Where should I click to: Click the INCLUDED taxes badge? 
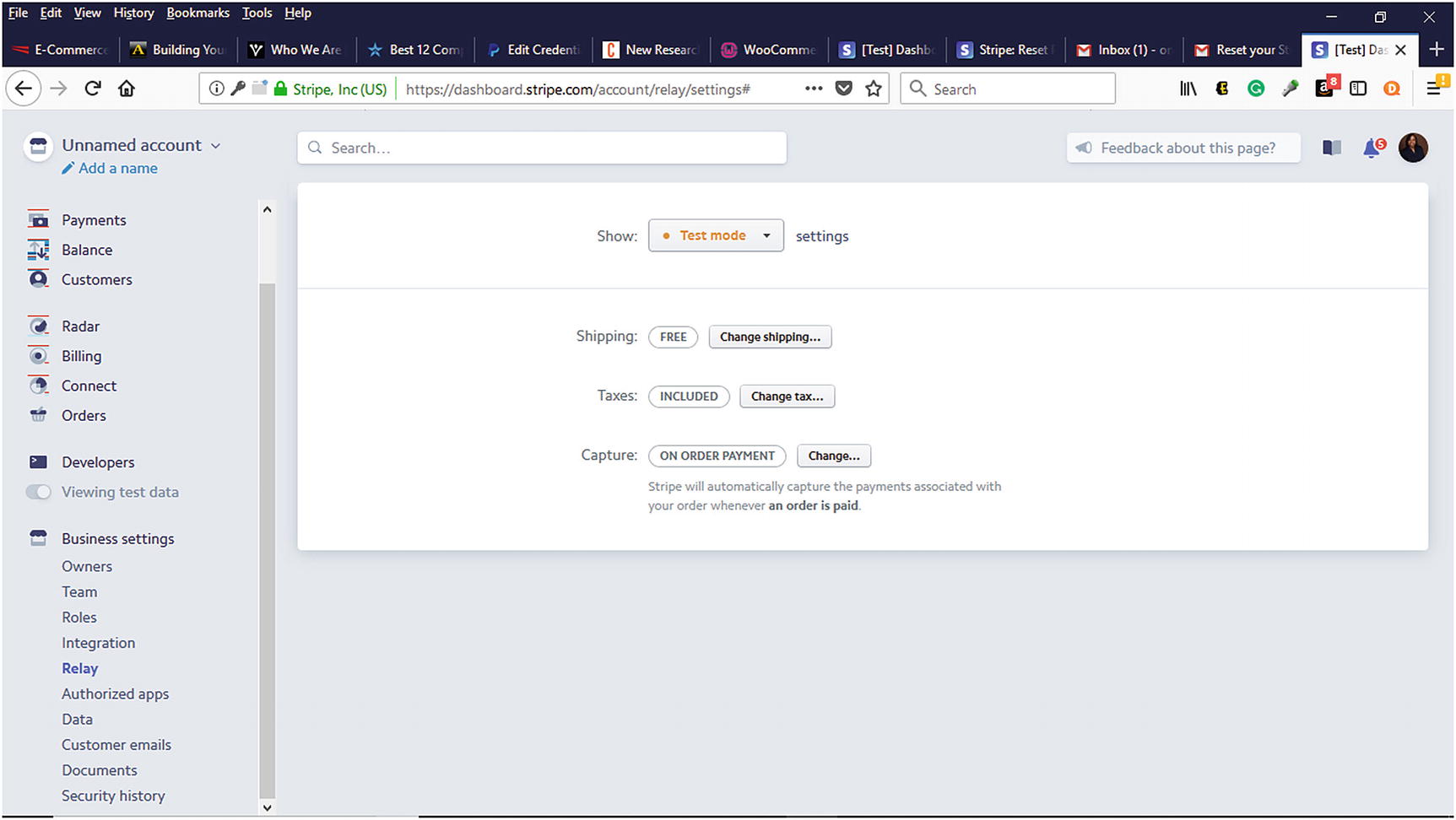point(689,397)
